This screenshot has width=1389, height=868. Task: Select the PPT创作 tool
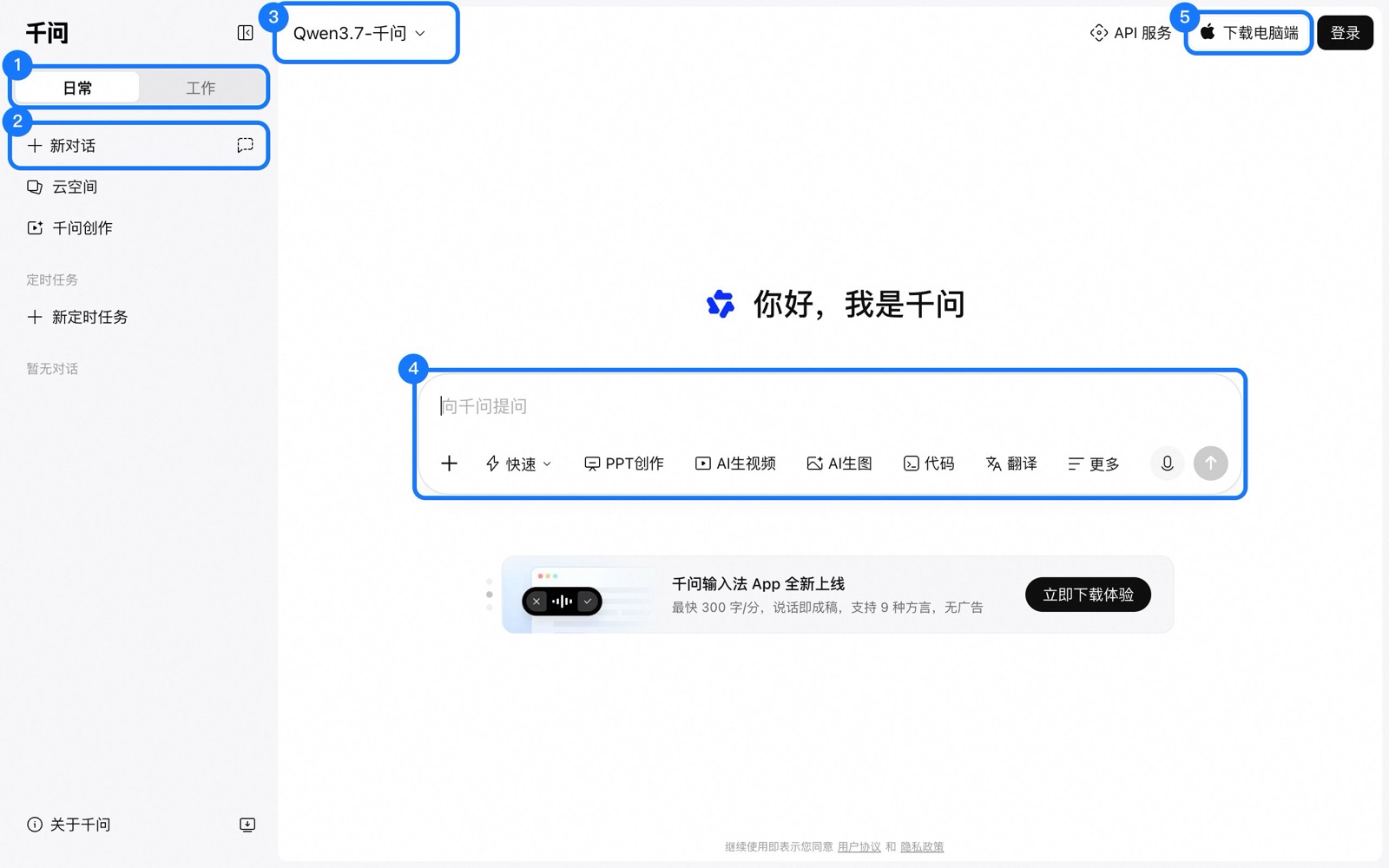(x=624, y=464)
